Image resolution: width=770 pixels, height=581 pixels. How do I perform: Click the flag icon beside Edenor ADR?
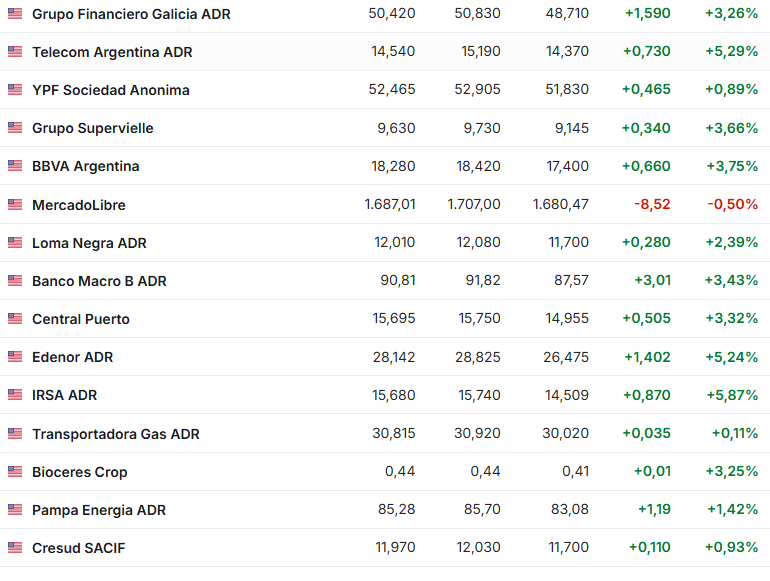coord(15,357)
